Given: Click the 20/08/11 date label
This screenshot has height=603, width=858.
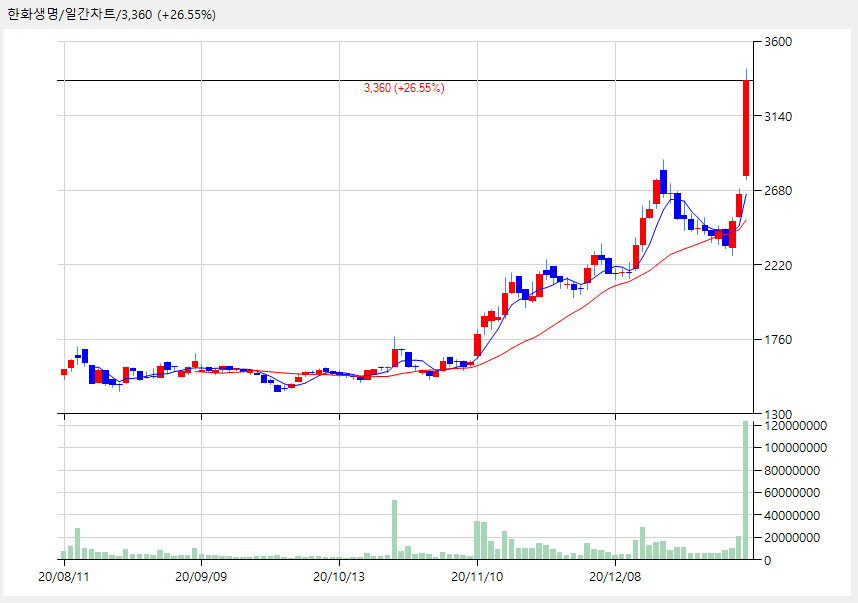Looking at the screenshot, I should 64,577.
